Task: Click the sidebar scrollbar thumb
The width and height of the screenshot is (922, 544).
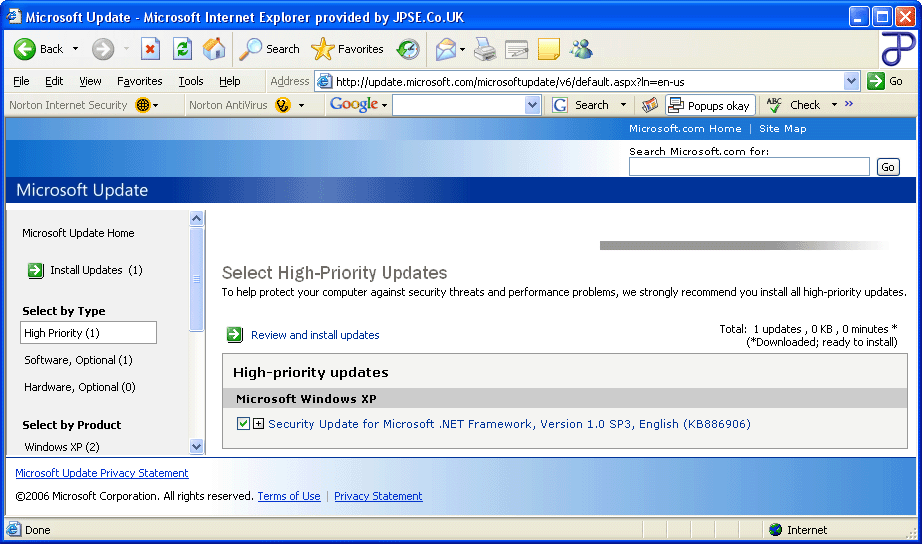Action: 196,279
